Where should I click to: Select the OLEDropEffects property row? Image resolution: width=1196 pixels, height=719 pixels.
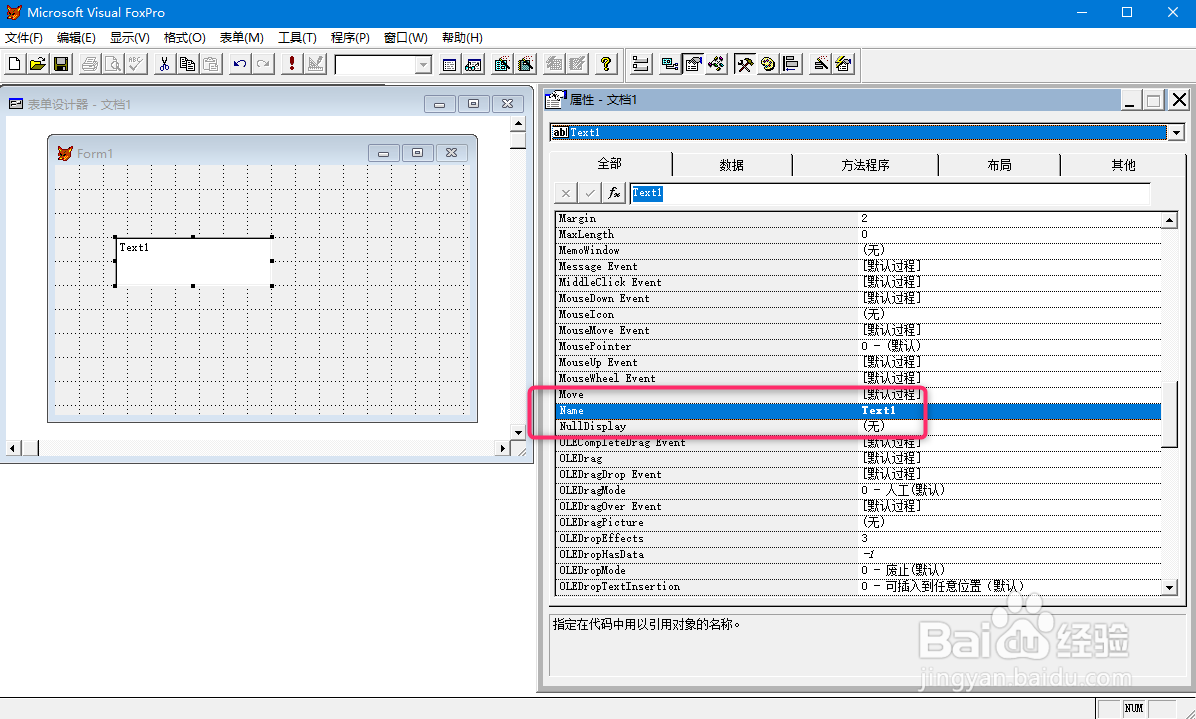coord(859,539)
